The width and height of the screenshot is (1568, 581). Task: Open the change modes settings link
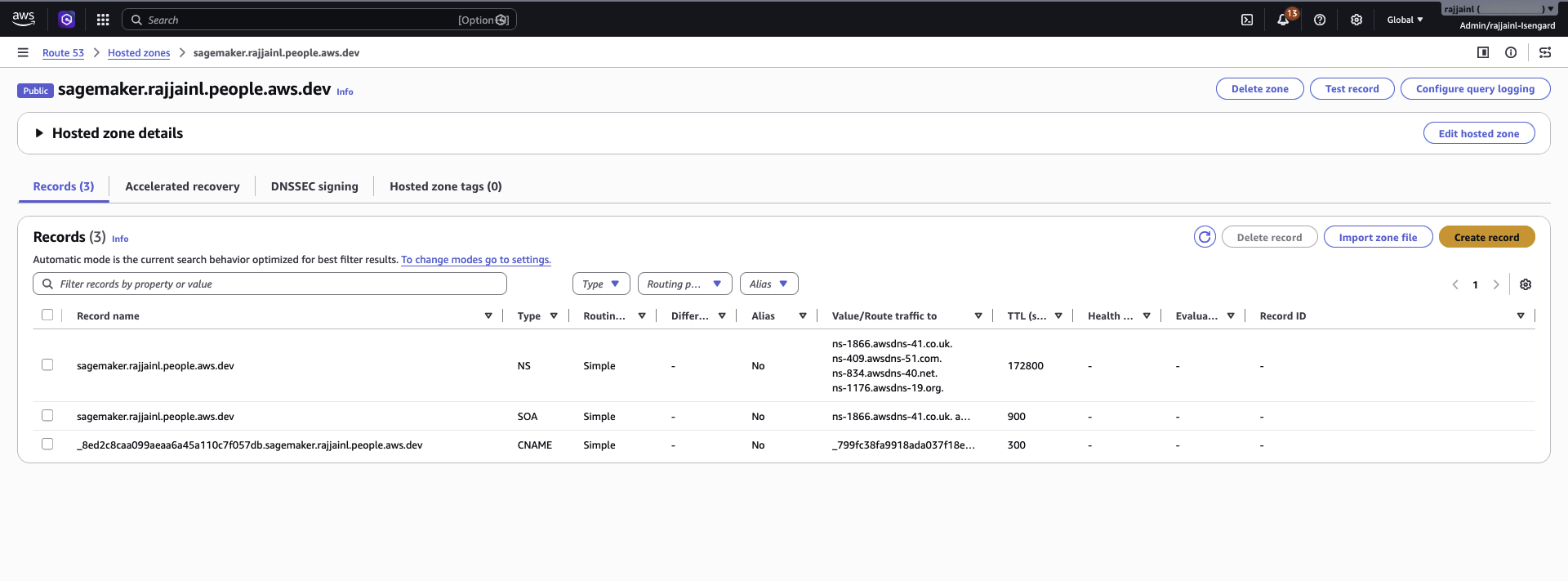coord(476,260)
